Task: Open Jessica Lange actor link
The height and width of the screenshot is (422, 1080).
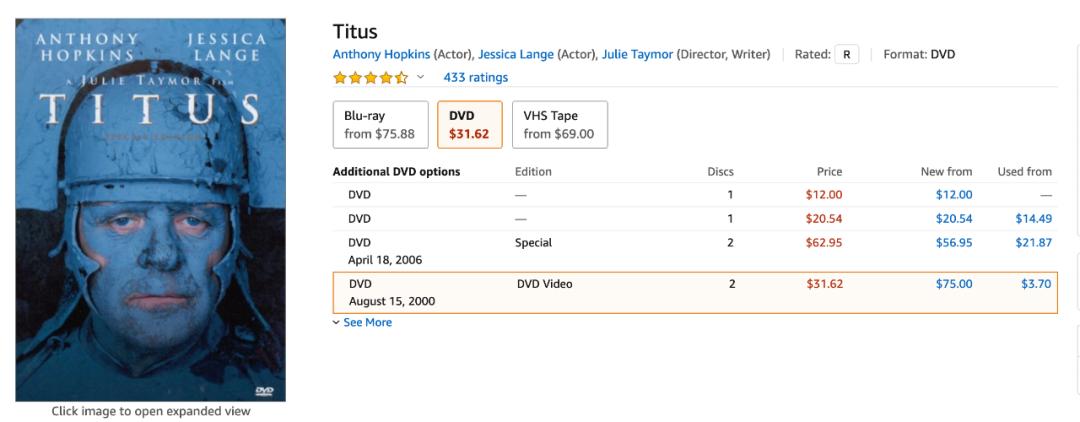Action: [515, 54]
